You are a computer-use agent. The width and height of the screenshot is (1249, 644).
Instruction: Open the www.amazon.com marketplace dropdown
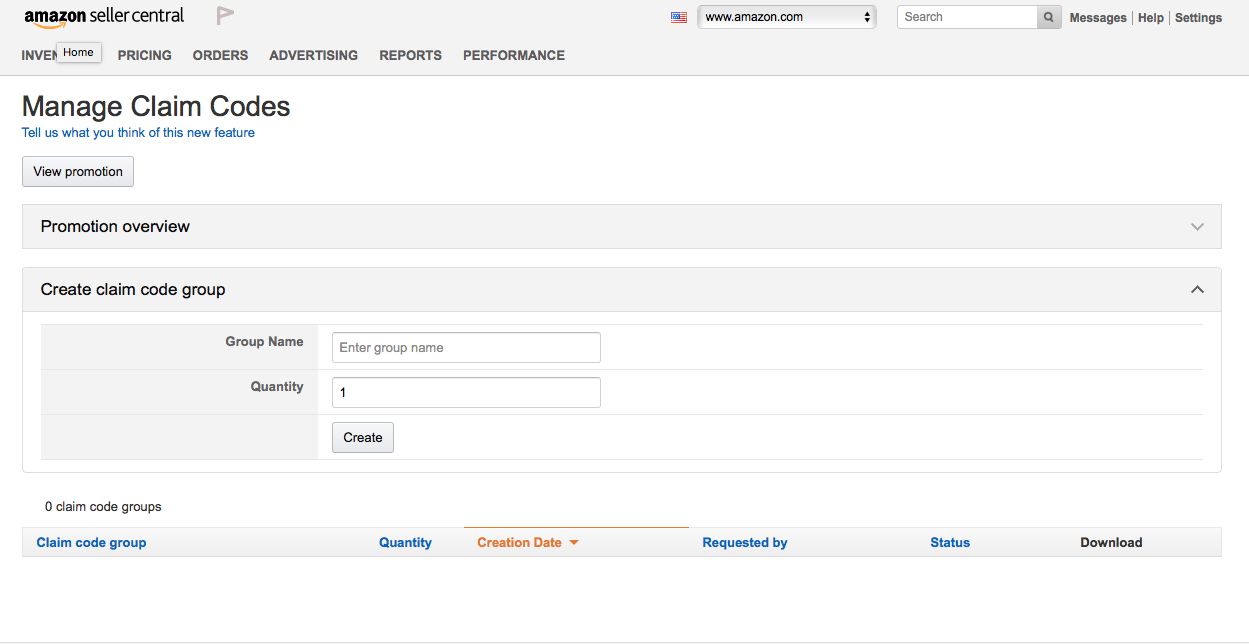point(786,17)
